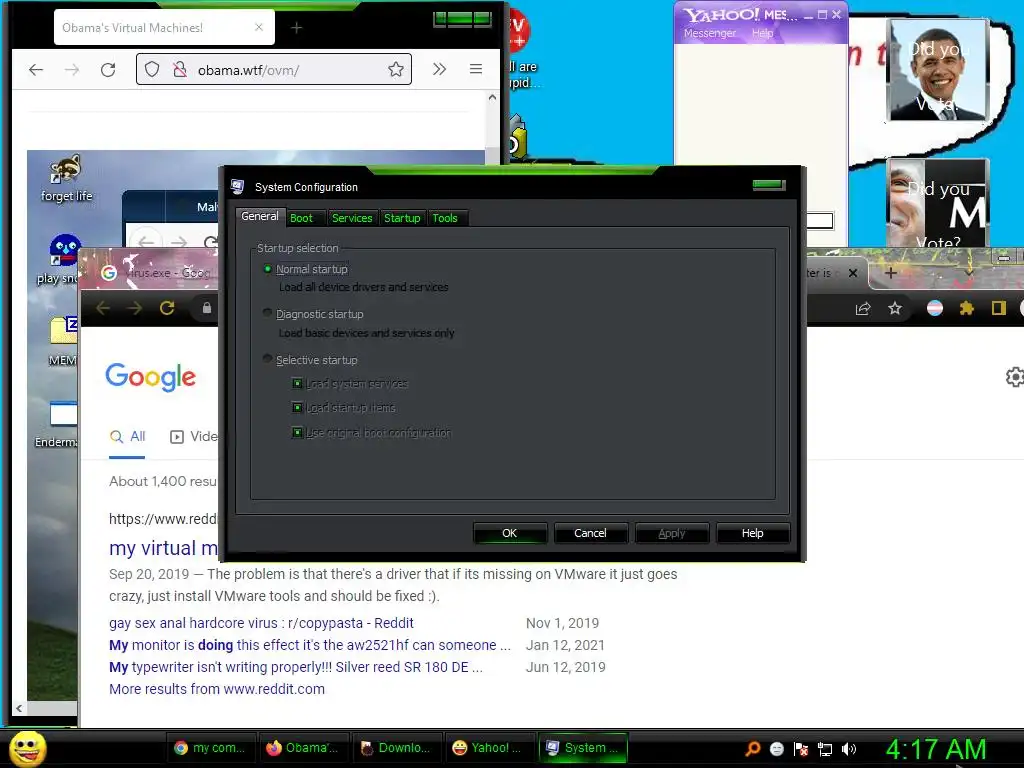Select the All search results tab
This screenshot has width=1024, height=768.
pos(127,436)
